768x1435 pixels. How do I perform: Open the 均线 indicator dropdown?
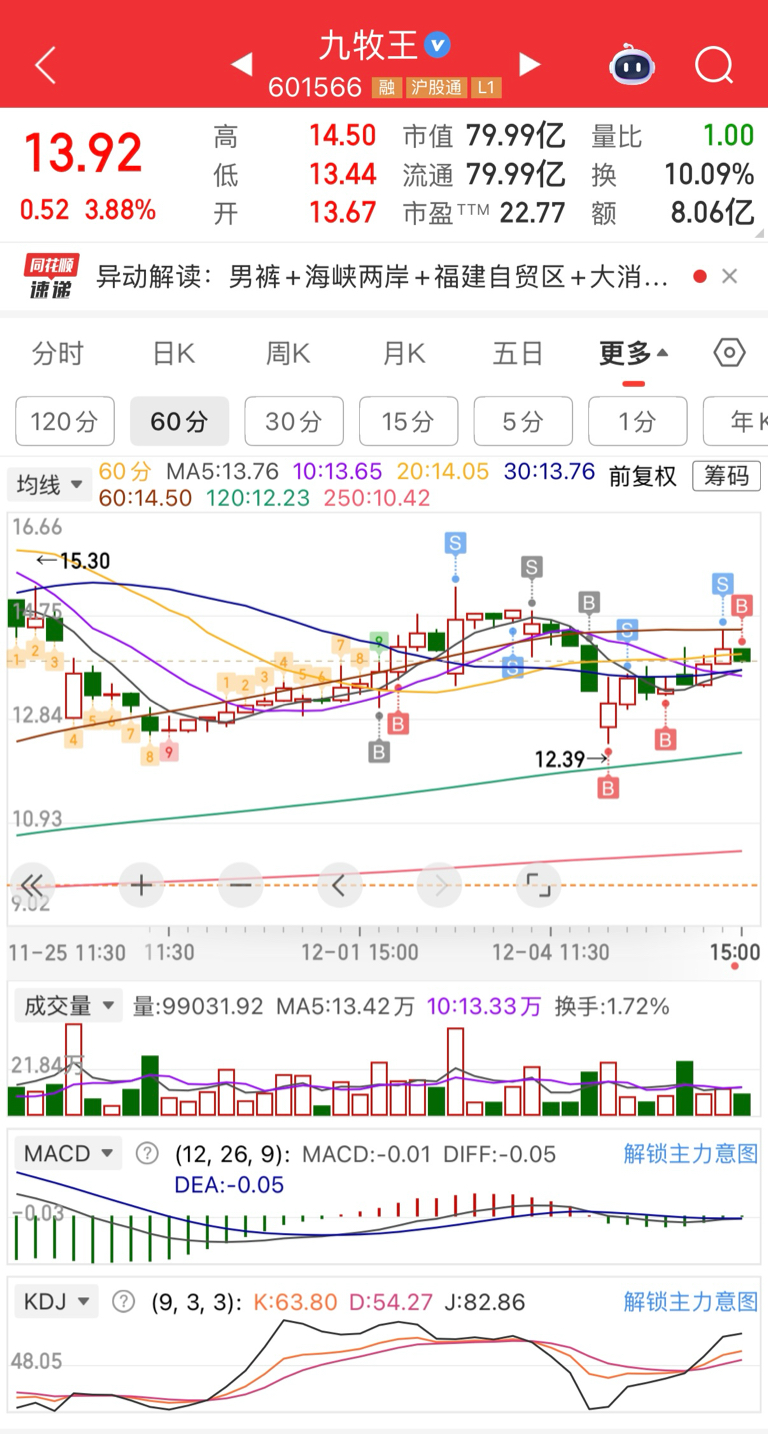tap(49, 485)
